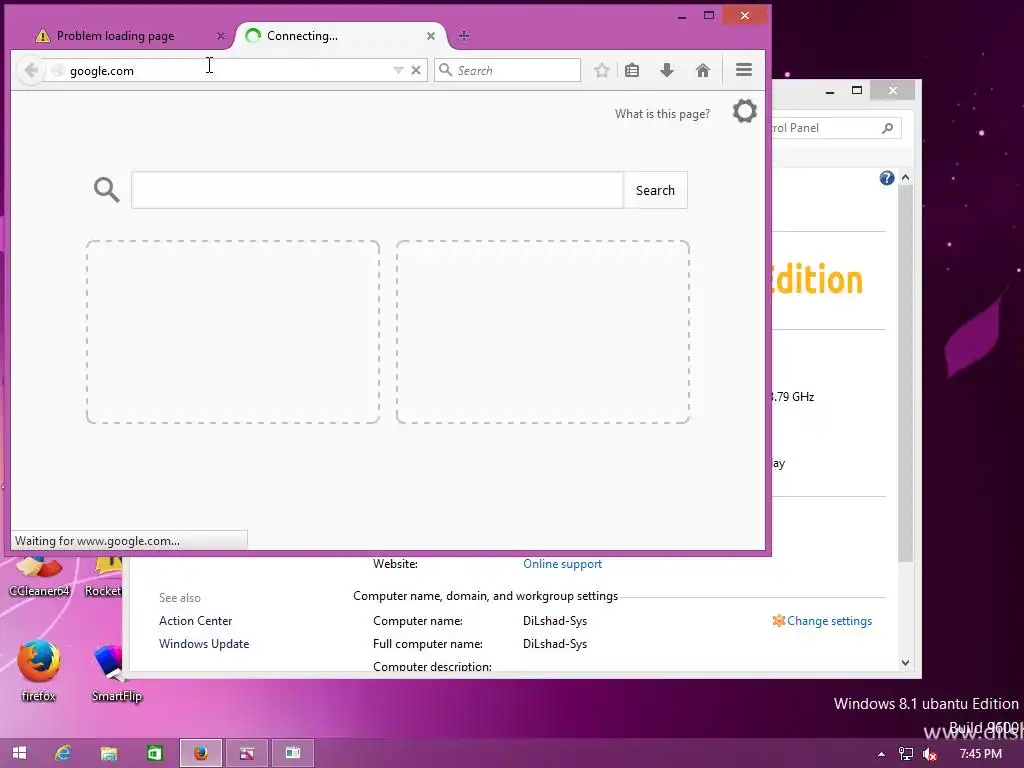Open File Explorer from taskbar
The image size is (1024, 768).
[108, 753]
